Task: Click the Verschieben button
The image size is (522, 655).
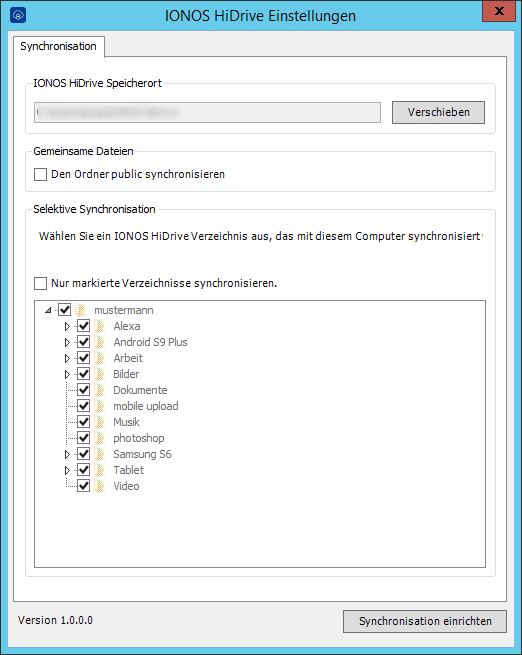Action: tap(438, 112)
